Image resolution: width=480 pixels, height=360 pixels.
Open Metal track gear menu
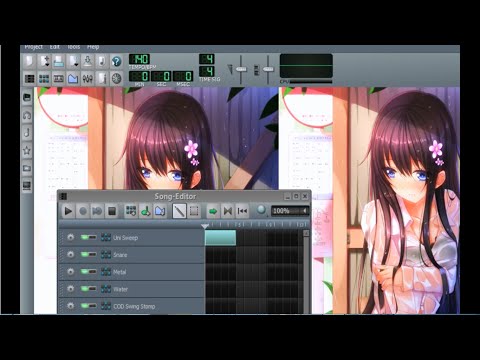(70, 272)
